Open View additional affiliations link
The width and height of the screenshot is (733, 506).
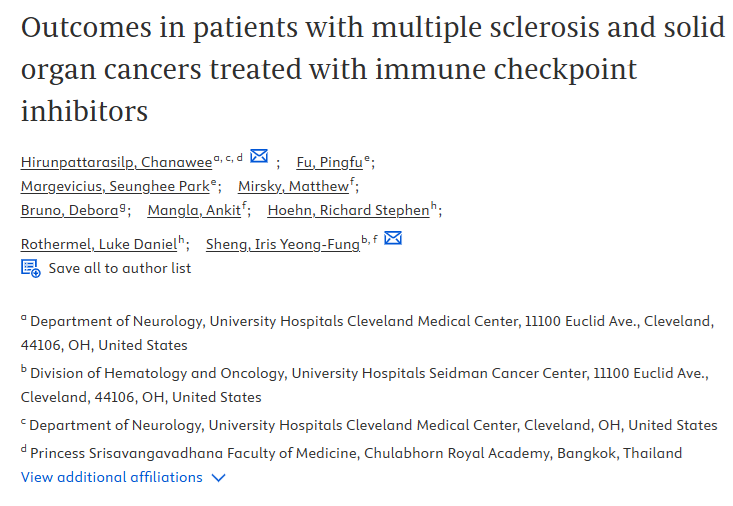(112, 477)
